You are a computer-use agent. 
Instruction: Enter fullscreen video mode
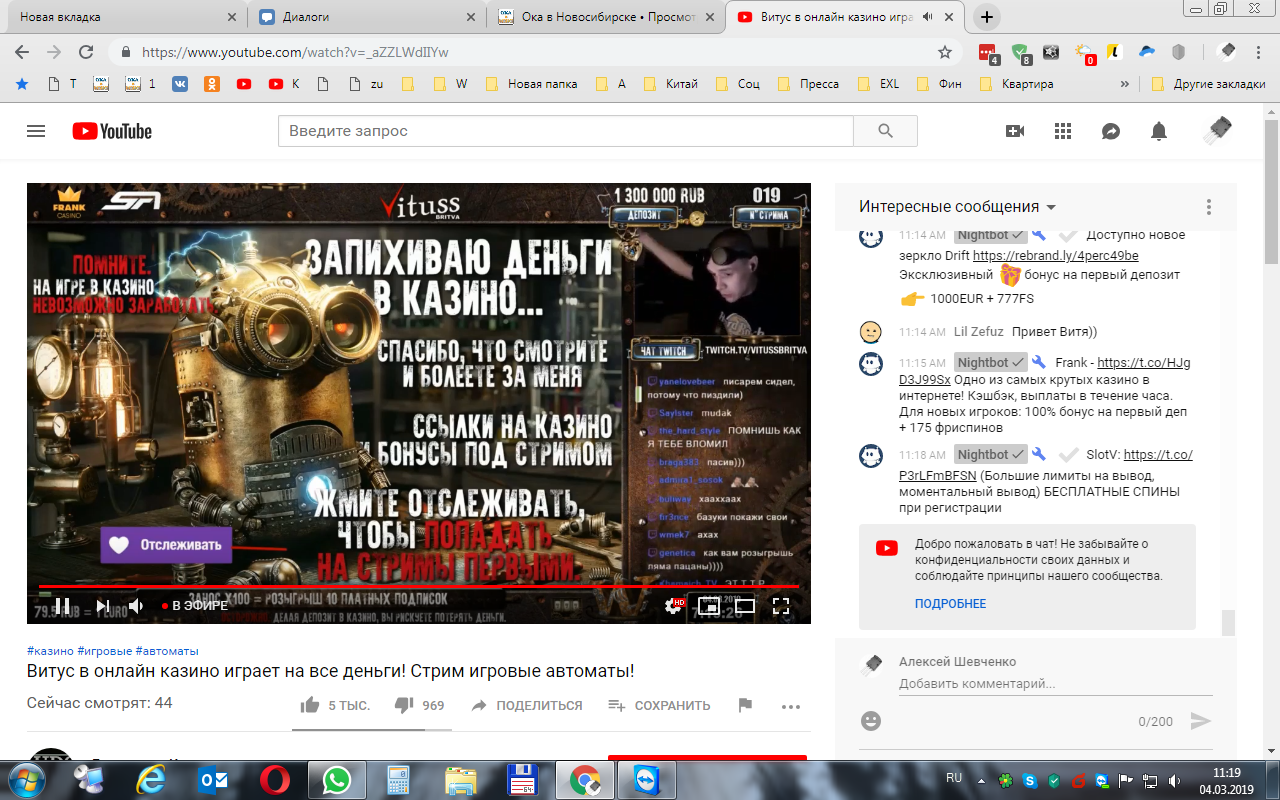click(x=782, y=605)
